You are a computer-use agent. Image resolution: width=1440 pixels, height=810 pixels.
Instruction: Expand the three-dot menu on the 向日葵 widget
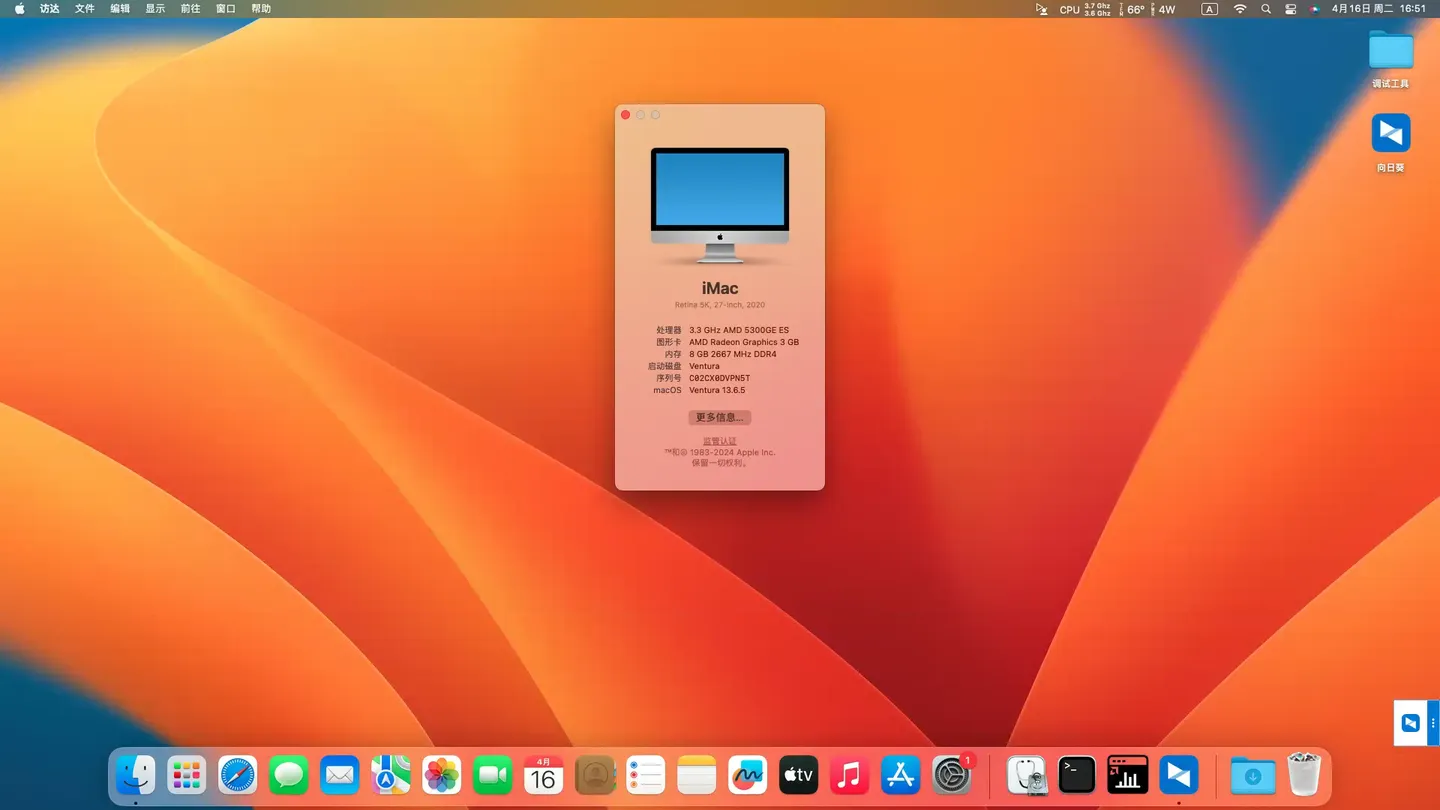(x=1433, y=722)
